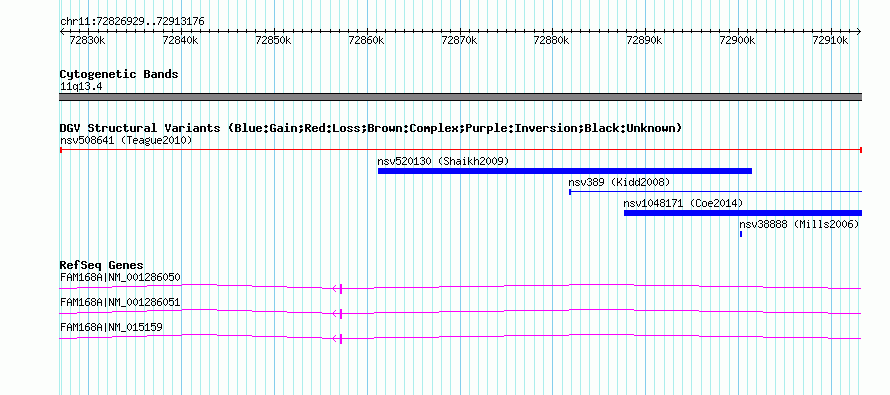This screenshot has height=395, width=890.
Task: Click the 11q13.4 band label
Action: pos(81,87)
